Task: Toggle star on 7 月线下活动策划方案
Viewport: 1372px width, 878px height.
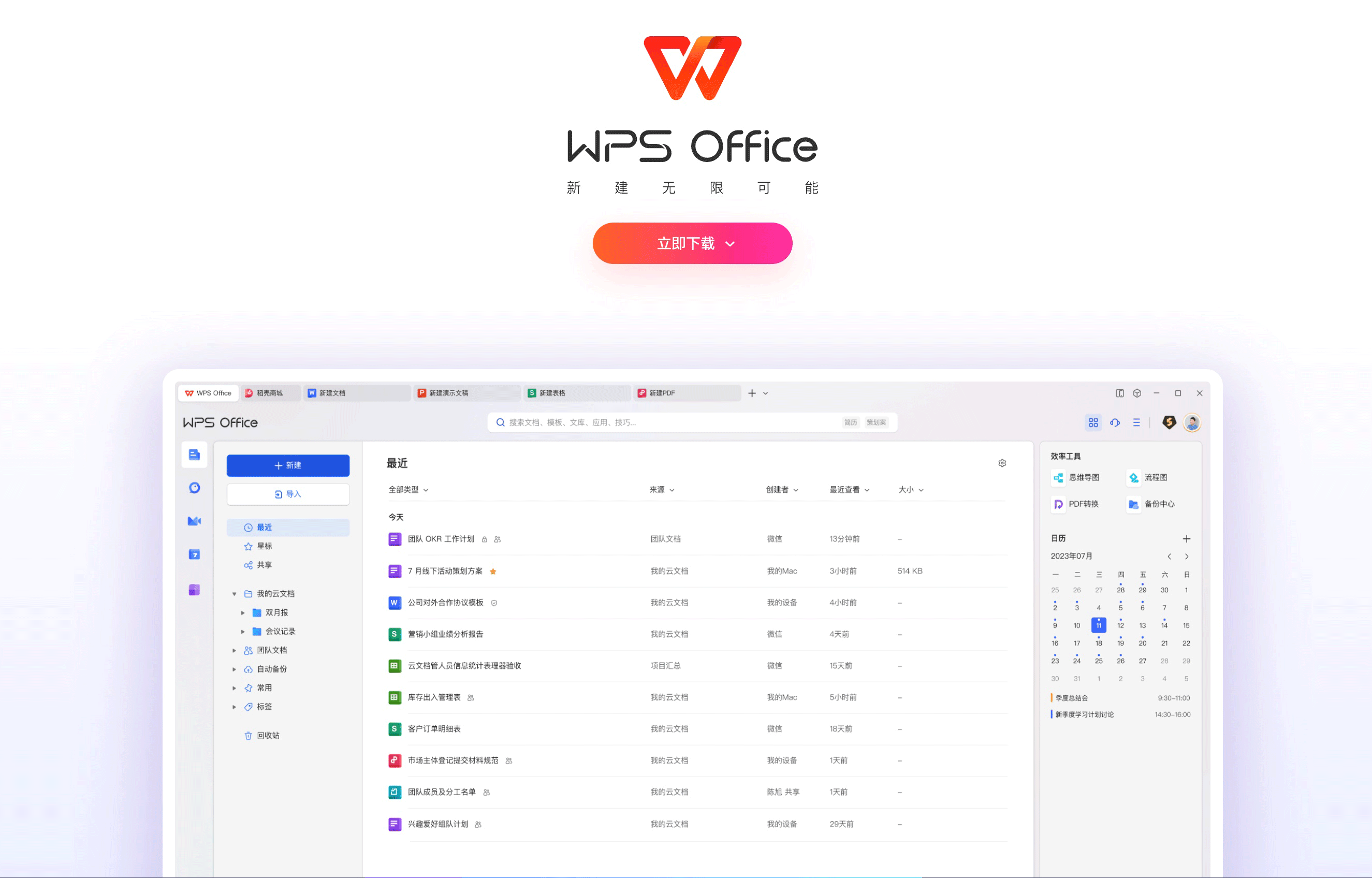Action: tap(493, 572)
